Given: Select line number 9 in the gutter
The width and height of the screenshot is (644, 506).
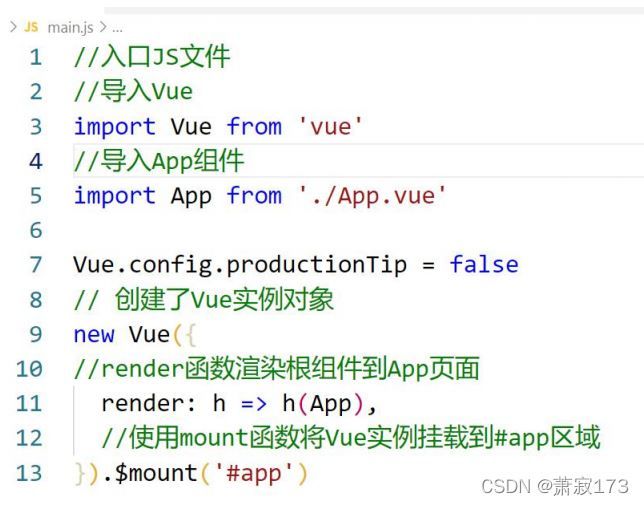Looking at the screenshot, I should tap(36, 334).
